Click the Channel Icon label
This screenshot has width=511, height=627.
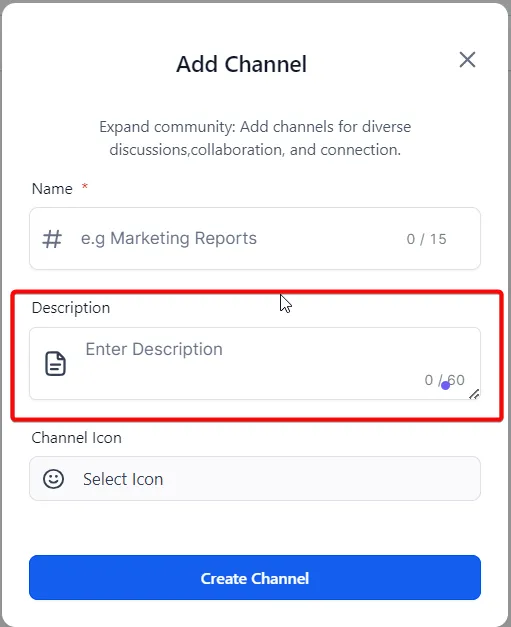76,438
